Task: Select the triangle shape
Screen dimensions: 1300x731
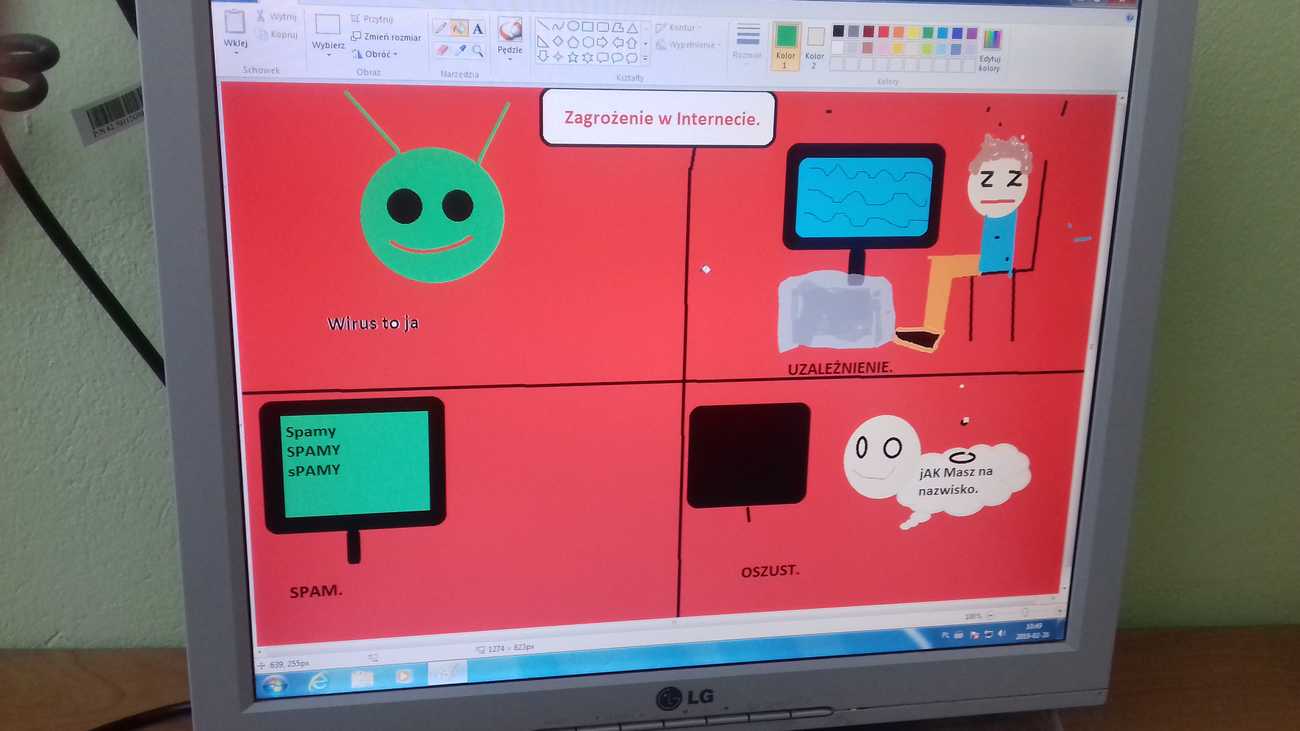Action: pyautogui.click(x=632, y=28)
